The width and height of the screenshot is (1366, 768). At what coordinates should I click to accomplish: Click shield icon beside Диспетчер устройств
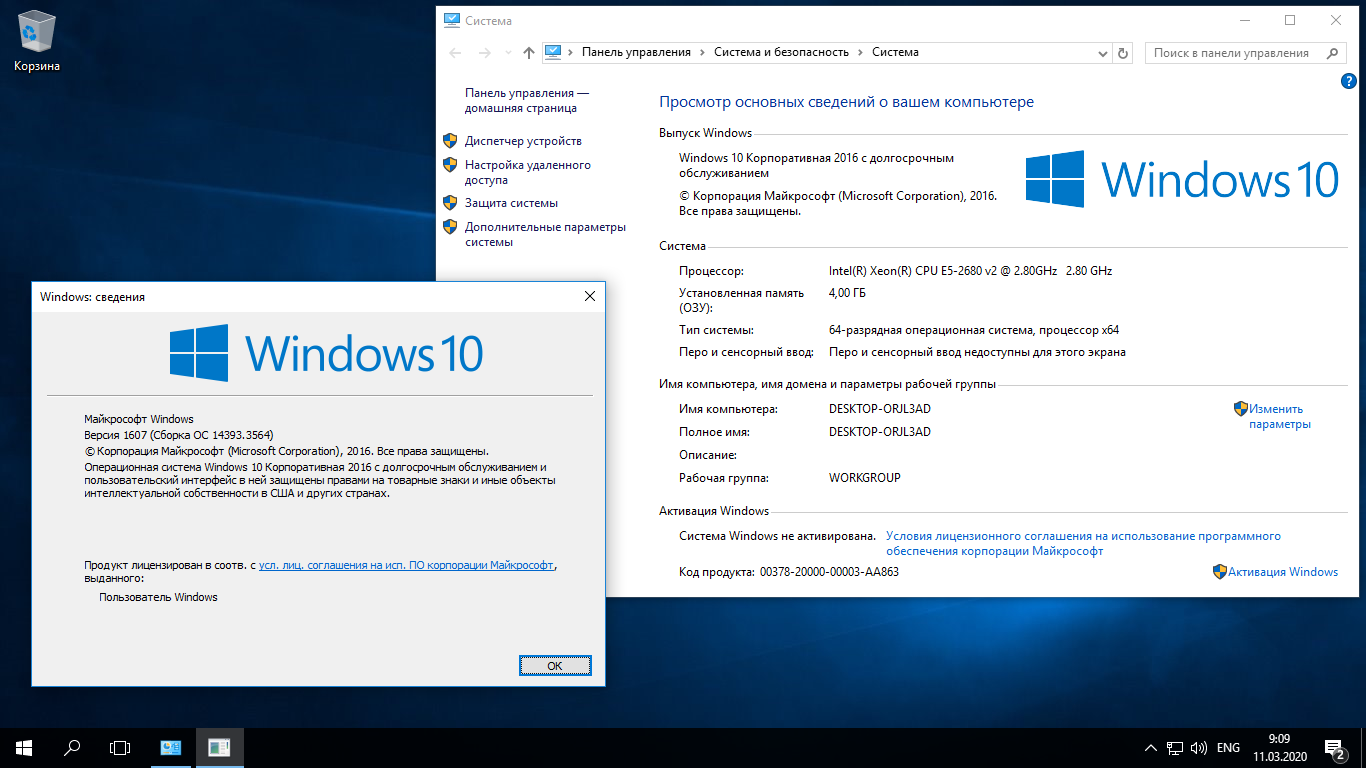tap(450, 141)
